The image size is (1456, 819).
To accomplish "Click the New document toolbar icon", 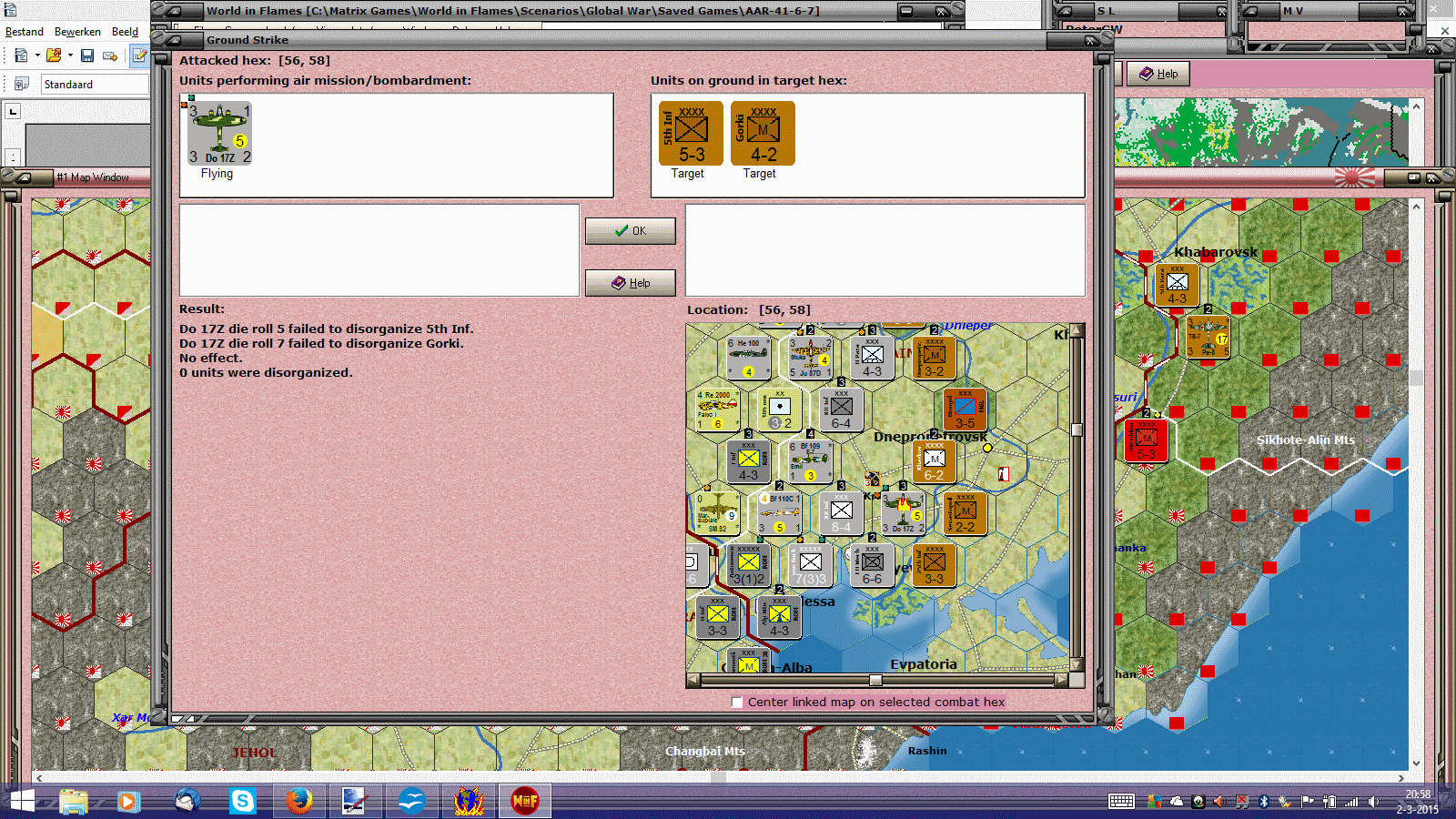I will click(x=21, y=56).
